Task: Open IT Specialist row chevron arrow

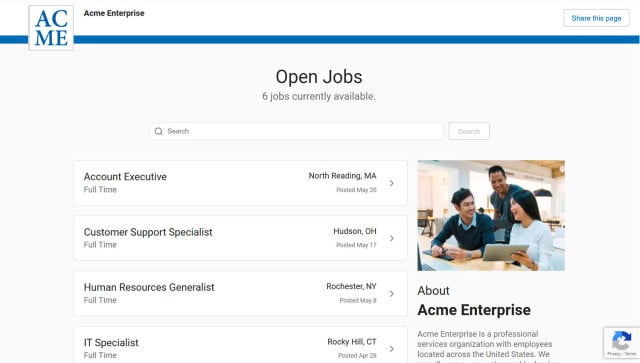Action: click(x=391, y=349)
